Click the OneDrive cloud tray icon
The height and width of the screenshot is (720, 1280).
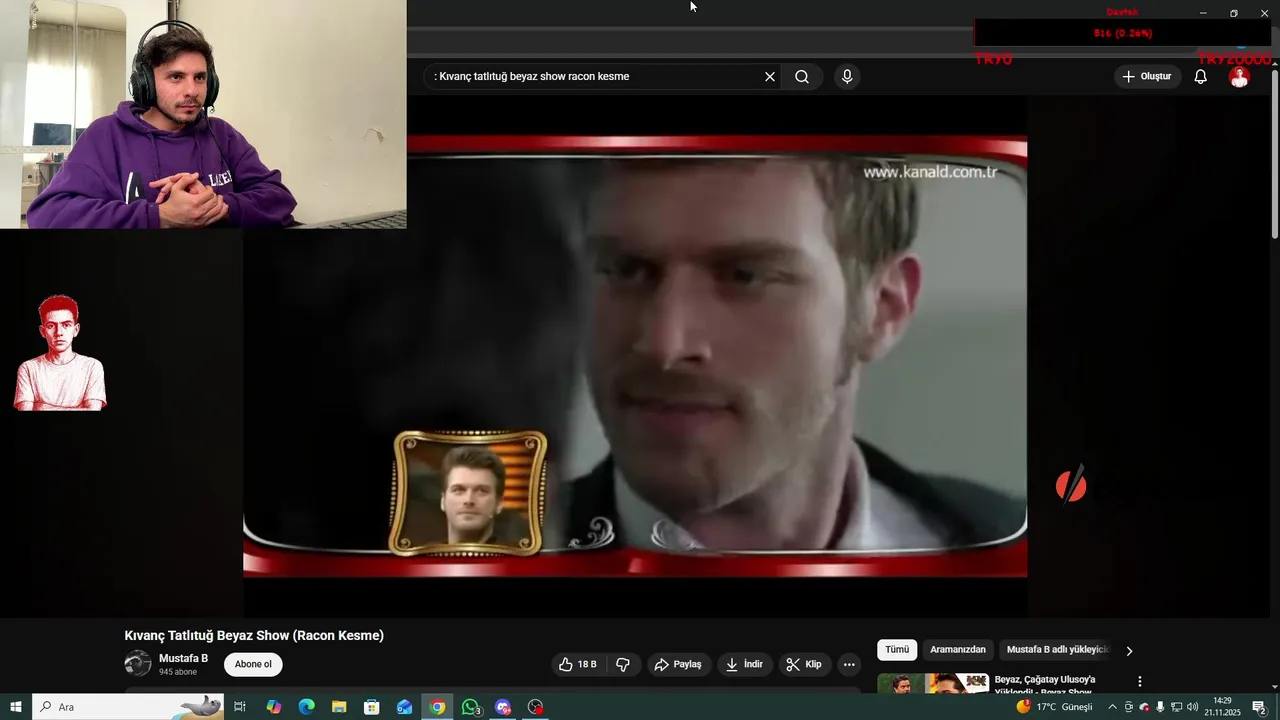pyautogui.click(x=1144, y=707)
